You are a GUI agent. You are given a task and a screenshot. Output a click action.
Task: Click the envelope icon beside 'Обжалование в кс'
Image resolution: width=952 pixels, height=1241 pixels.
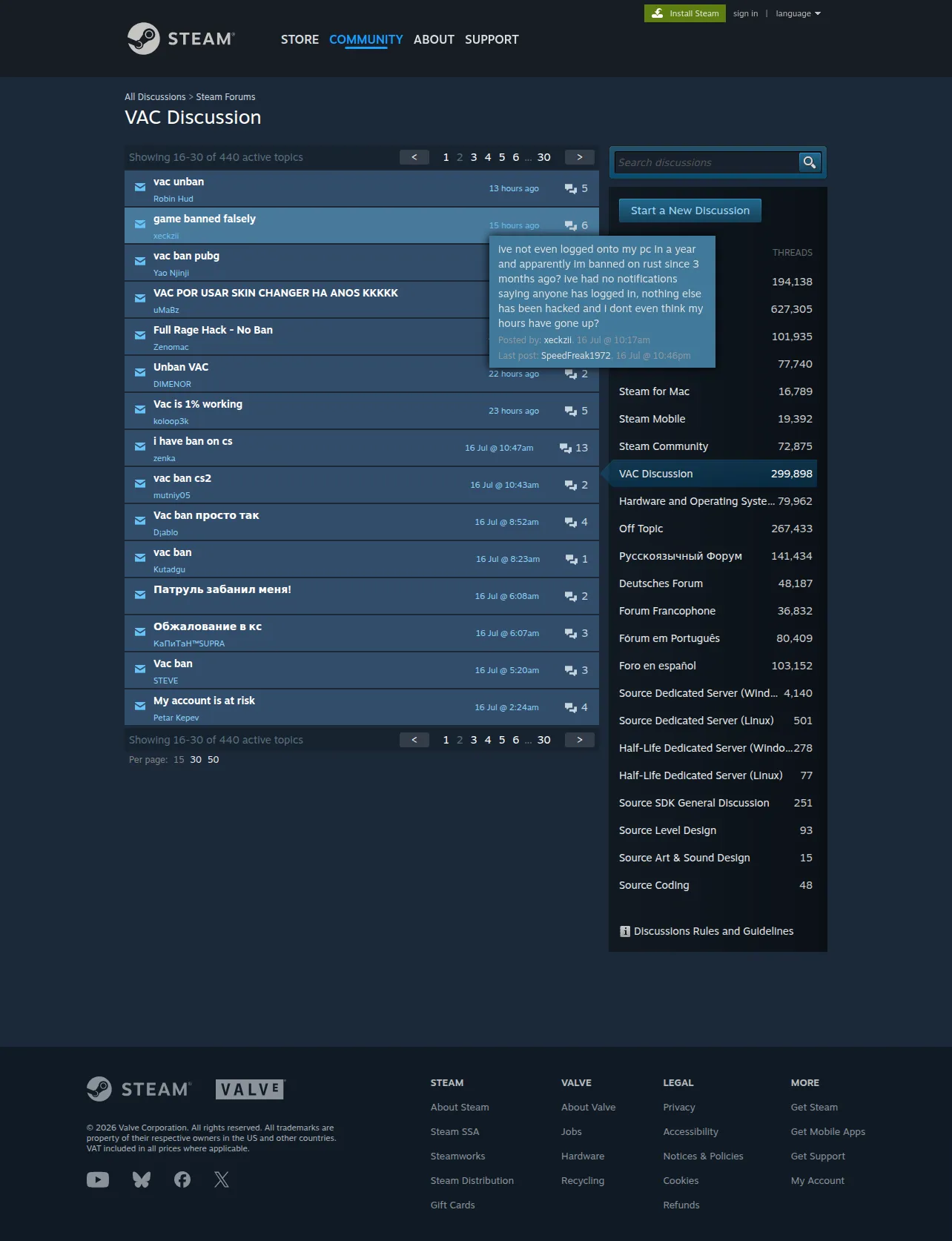tap(140, 632)
